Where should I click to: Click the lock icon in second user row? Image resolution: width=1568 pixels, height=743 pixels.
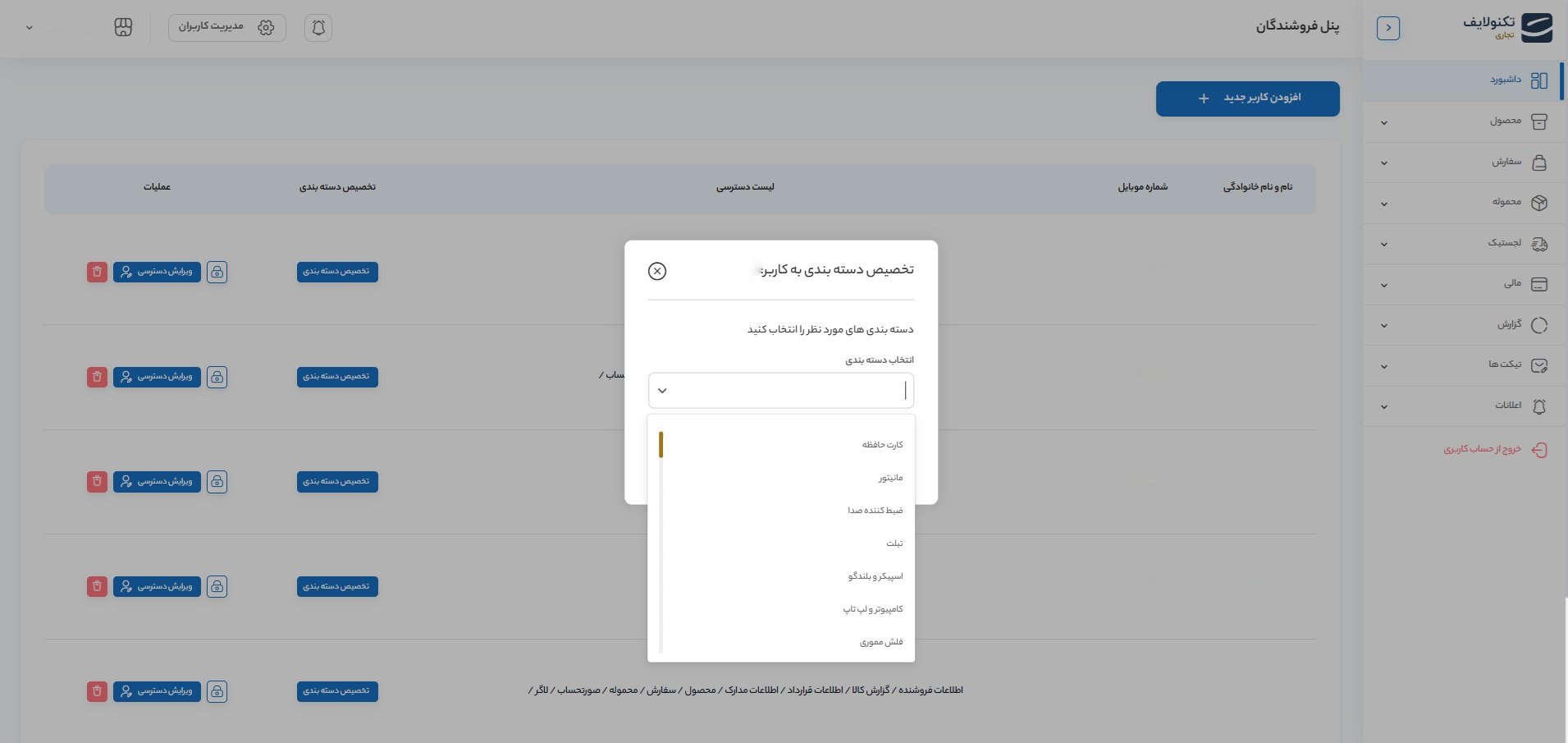(217, 377)
